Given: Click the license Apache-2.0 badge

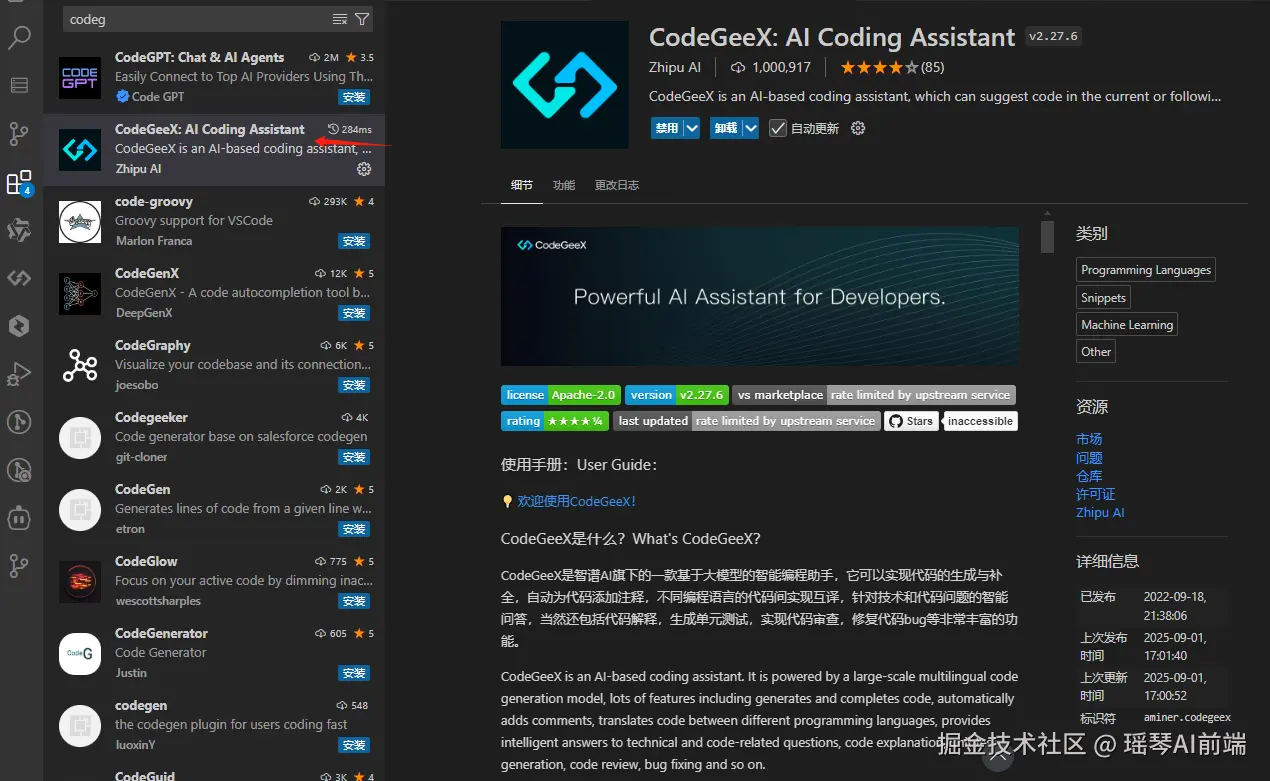Looking at the screenshot, I should pos(560,395).
